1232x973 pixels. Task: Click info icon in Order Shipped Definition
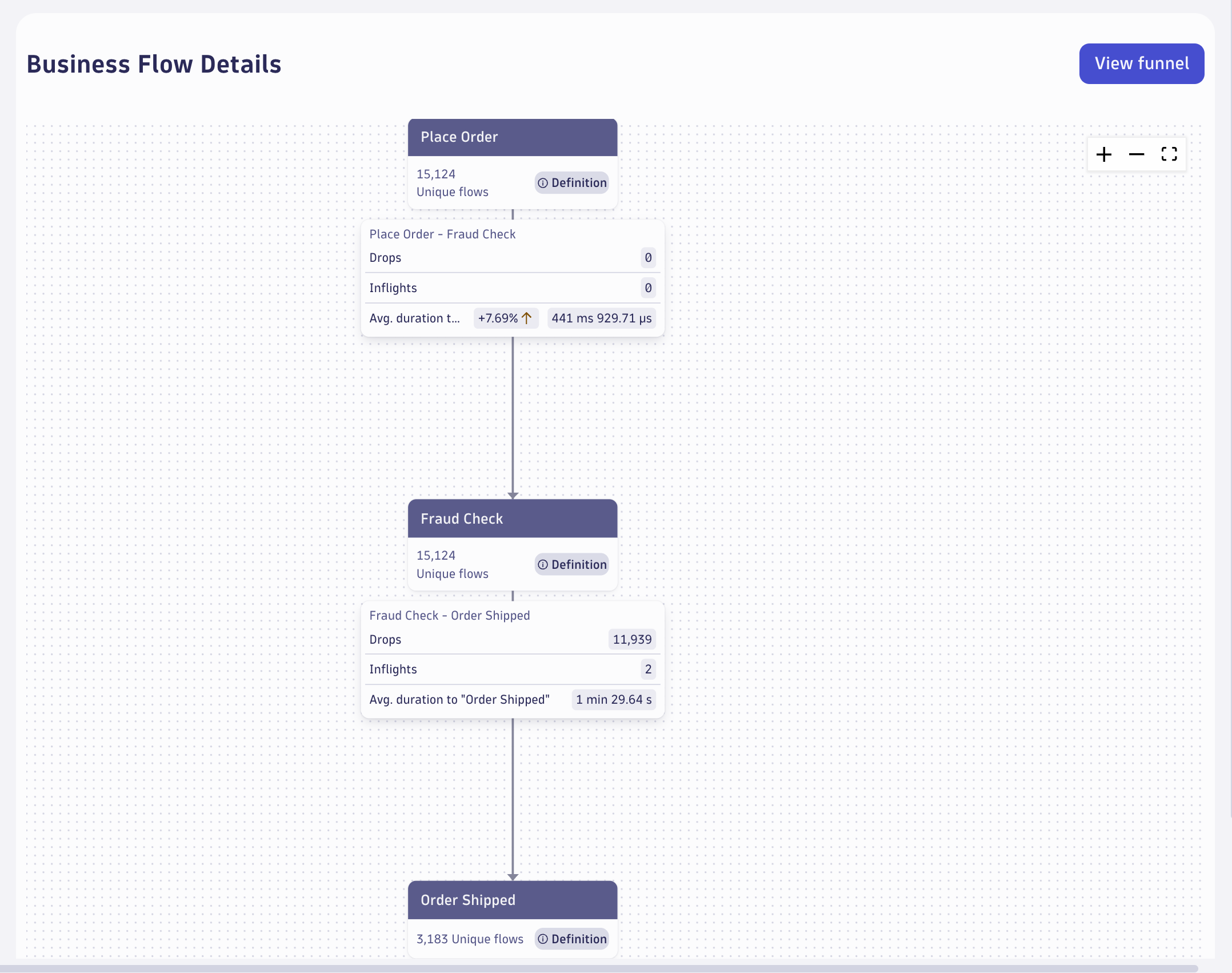click(543, 939)
